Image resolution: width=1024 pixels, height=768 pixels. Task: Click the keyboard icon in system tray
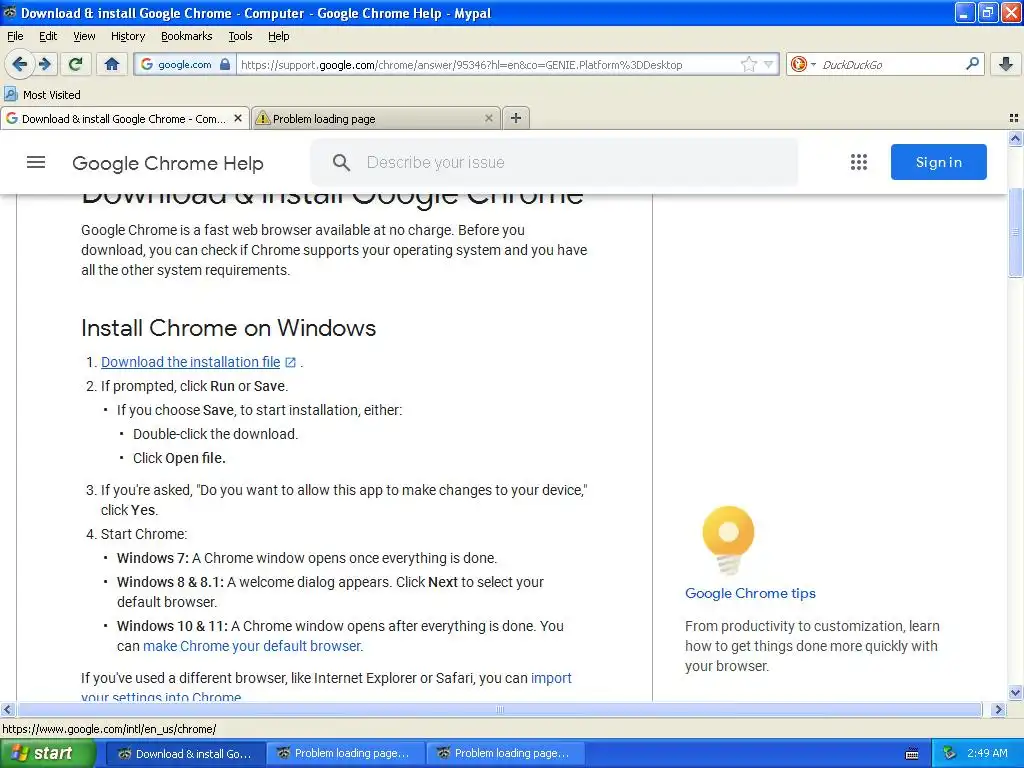point(912,754)
